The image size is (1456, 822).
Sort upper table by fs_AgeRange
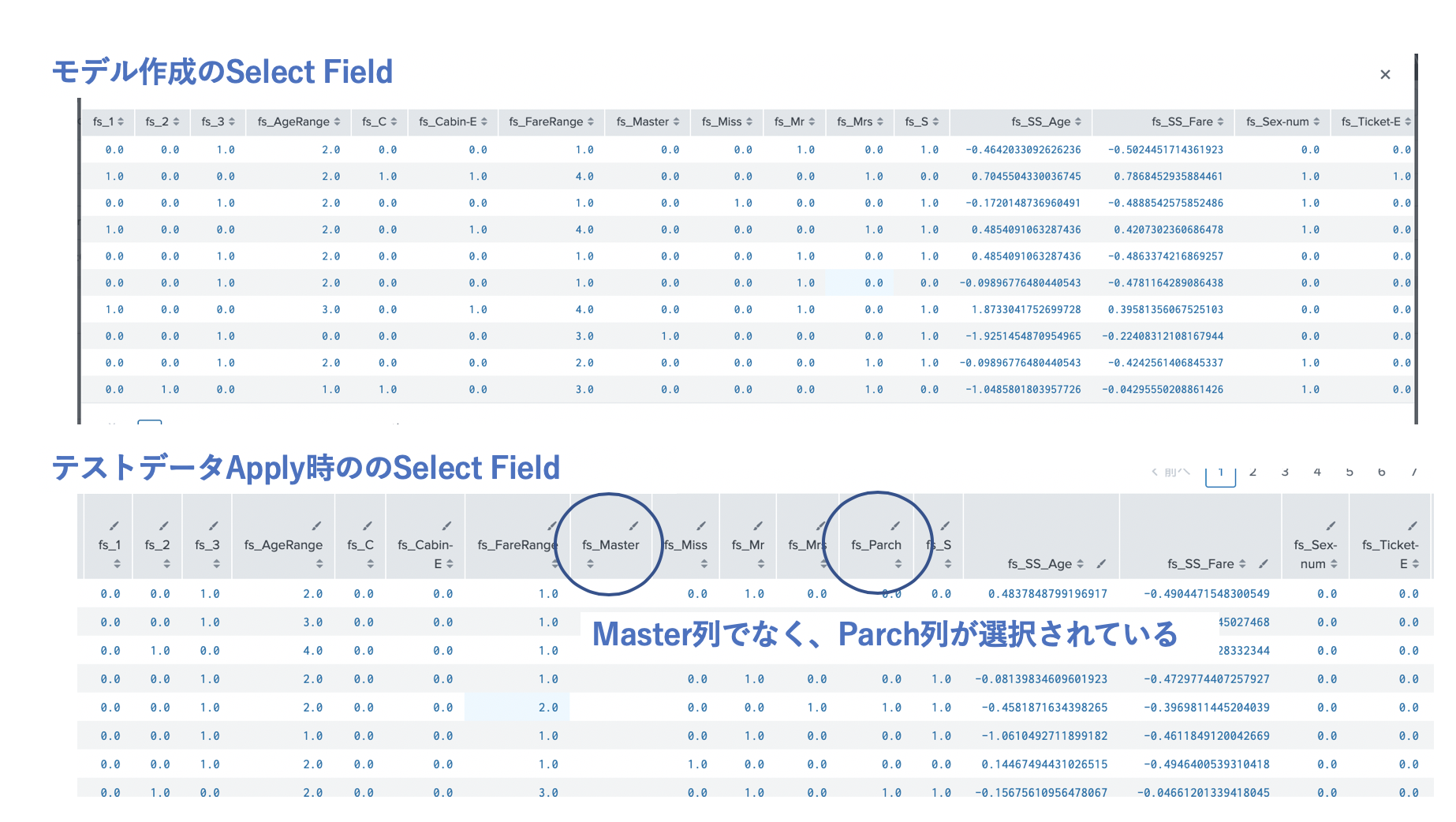tap(338, 121)
